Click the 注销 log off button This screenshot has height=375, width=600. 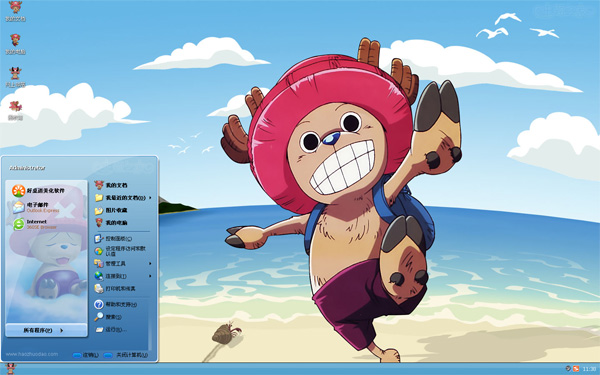[x=86, y=355]
